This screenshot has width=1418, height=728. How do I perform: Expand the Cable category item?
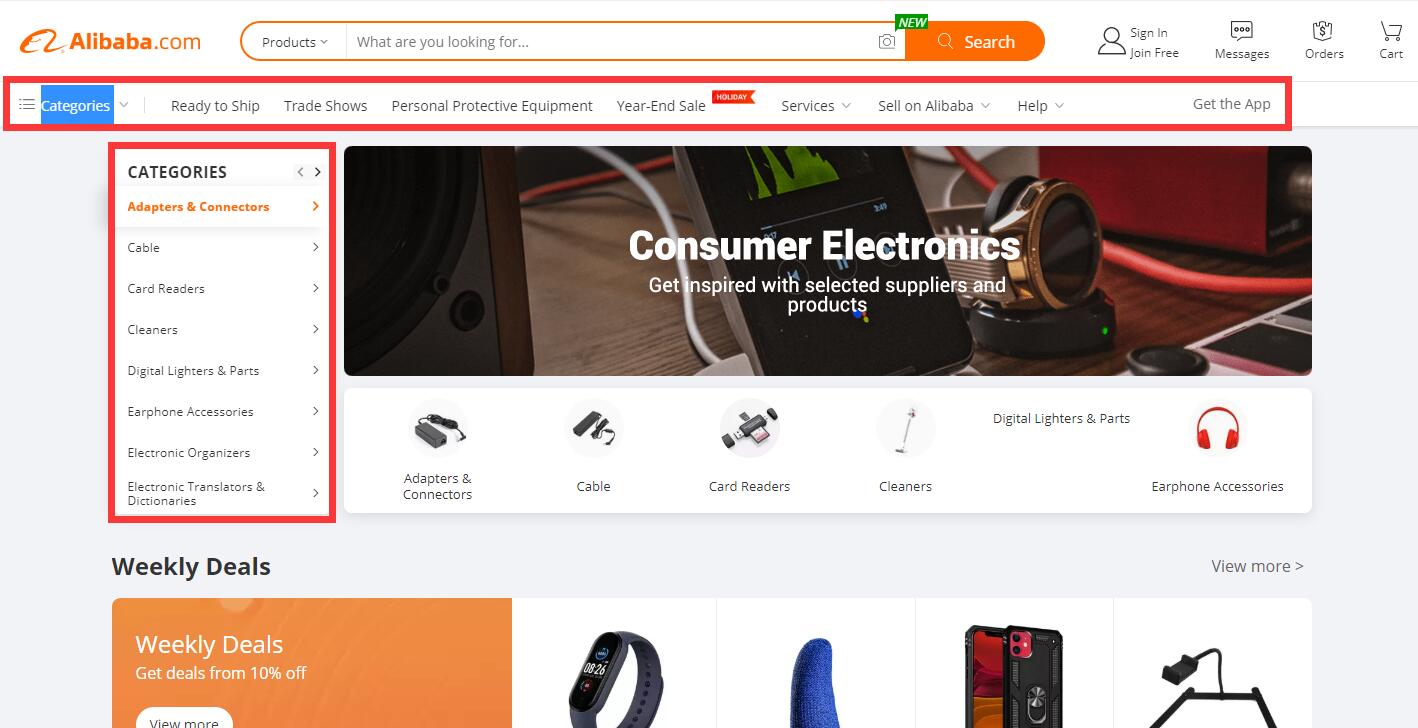pos(224,247)
